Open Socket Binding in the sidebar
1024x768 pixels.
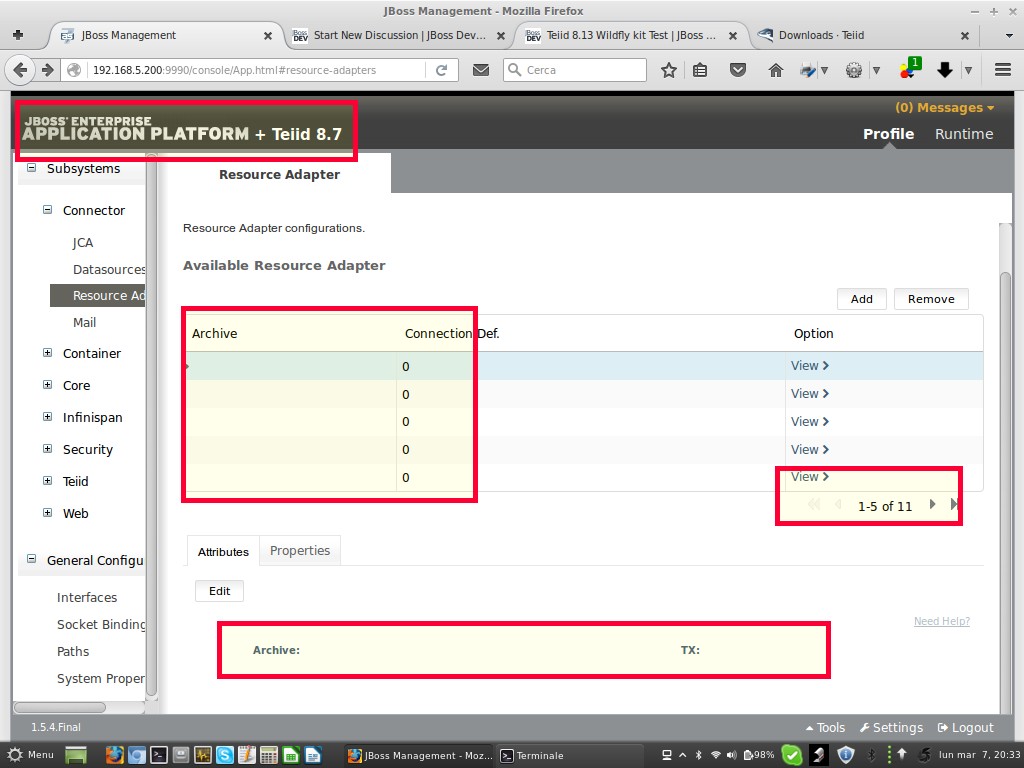(101, 624)
